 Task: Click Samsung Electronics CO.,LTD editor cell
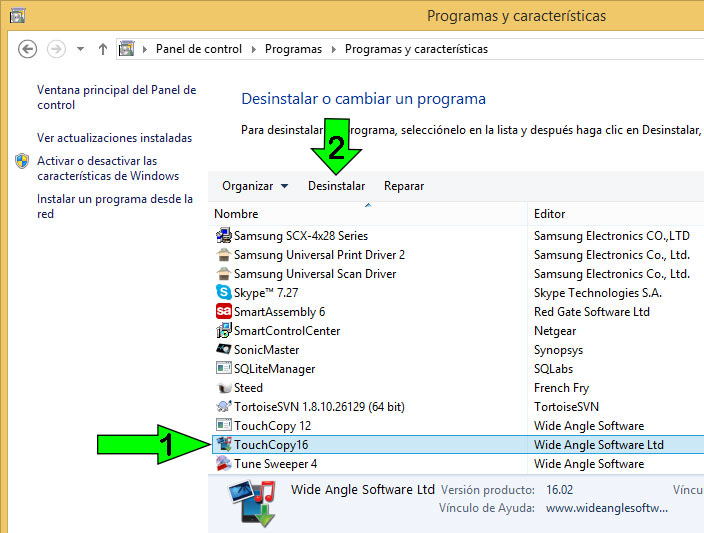tap(612, 236)
